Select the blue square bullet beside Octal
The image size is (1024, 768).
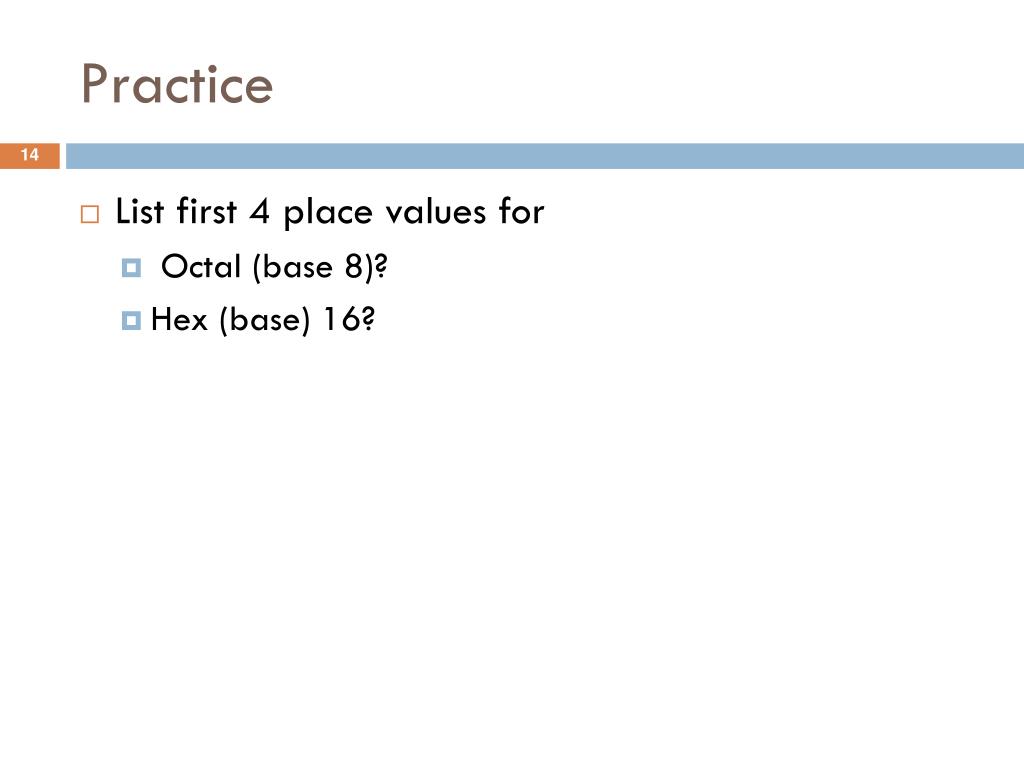131,268
